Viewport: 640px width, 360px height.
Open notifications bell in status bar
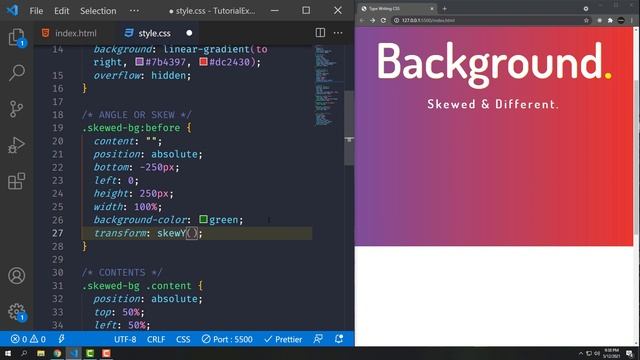339,339
